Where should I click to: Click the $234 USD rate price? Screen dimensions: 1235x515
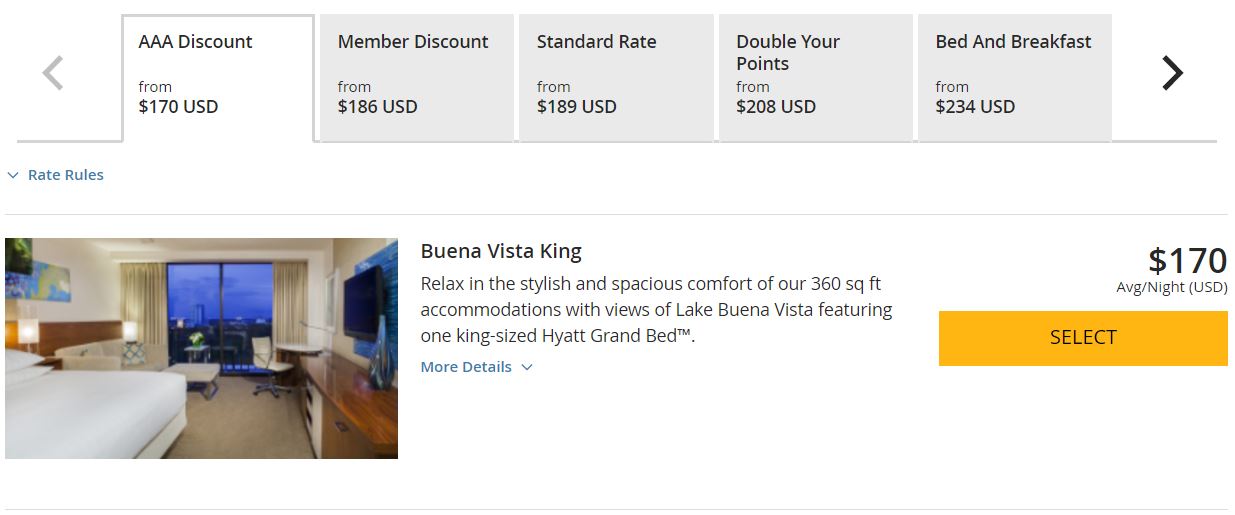[975, 106]
